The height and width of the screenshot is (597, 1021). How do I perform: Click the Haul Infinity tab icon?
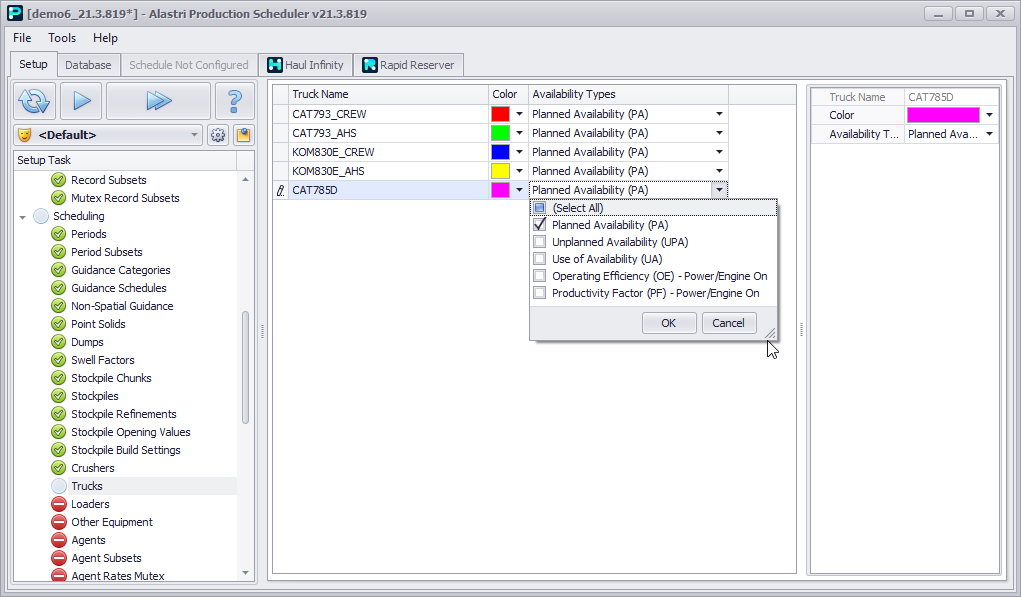pyautogui.click(x=275, y=65)
